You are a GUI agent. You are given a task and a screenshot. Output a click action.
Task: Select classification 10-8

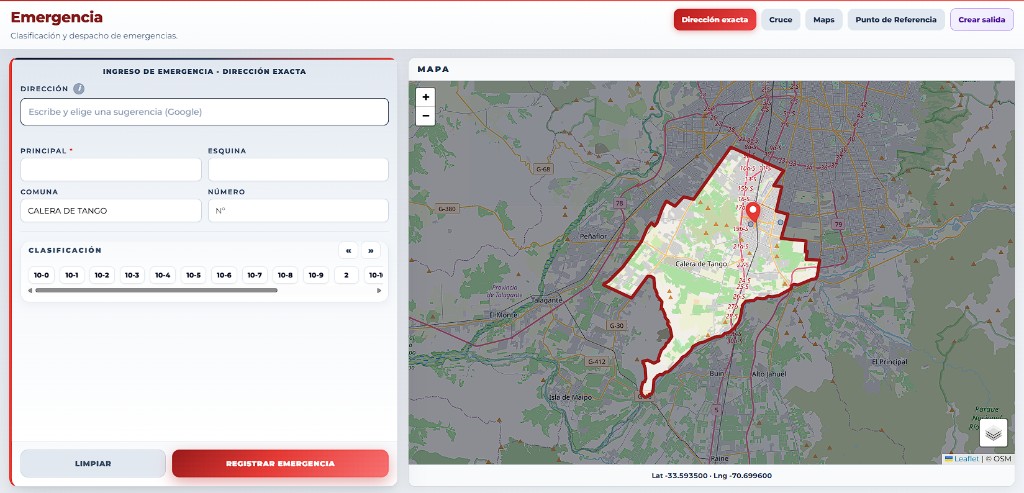click(285, 276)
